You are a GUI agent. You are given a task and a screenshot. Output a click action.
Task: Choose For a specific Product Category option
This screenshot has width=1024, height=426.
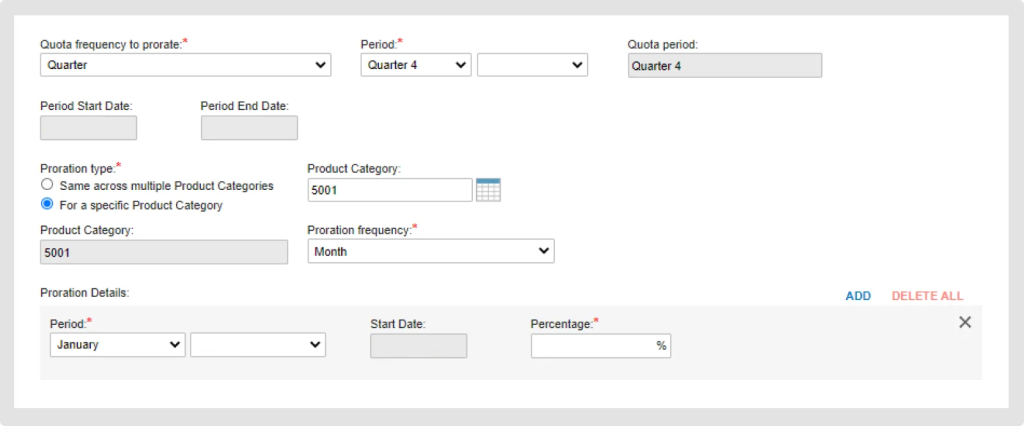[x=47, y=205]
